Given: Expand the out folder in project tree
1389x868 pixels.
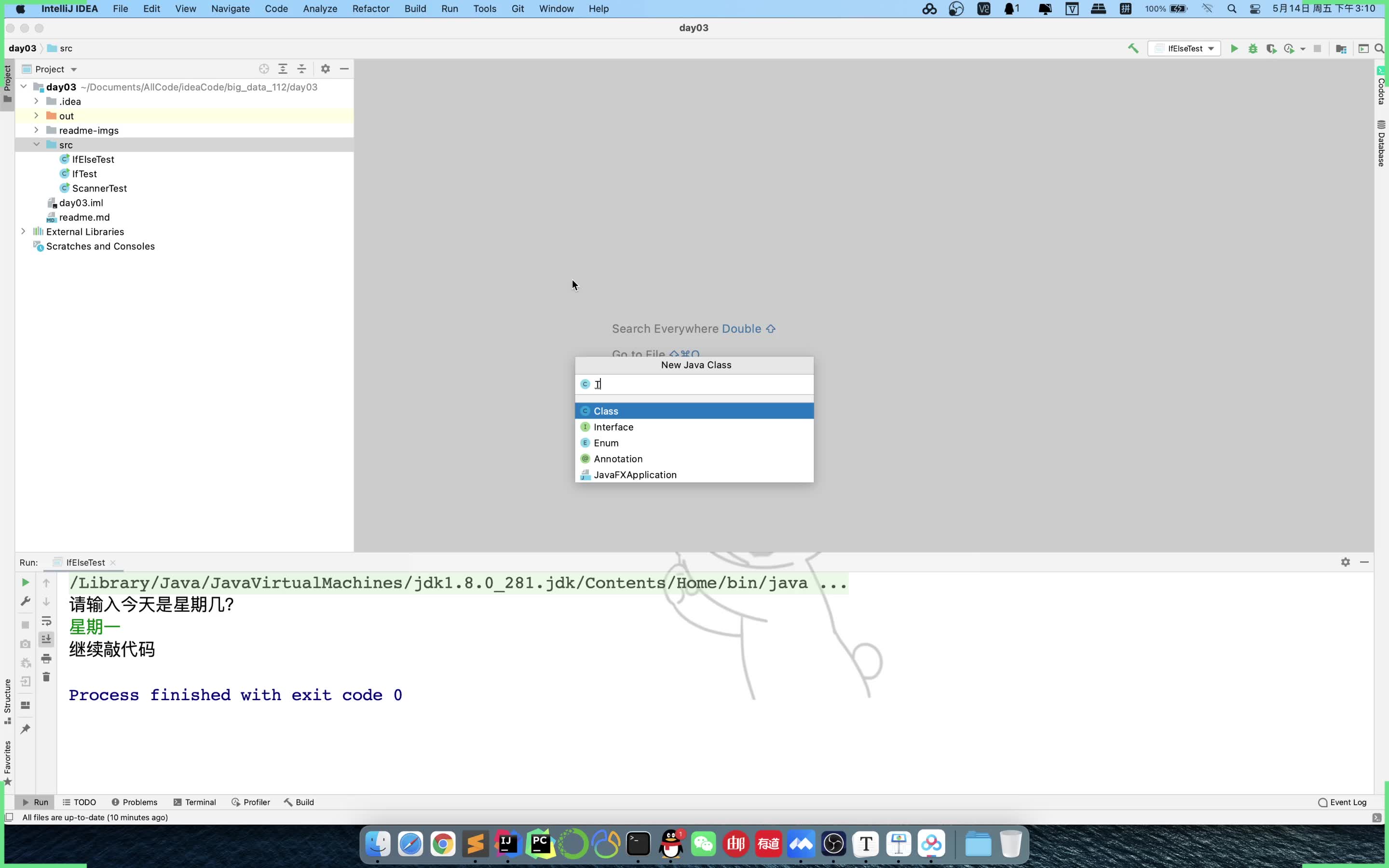Looking at the screenshot, I should [36, 116].
